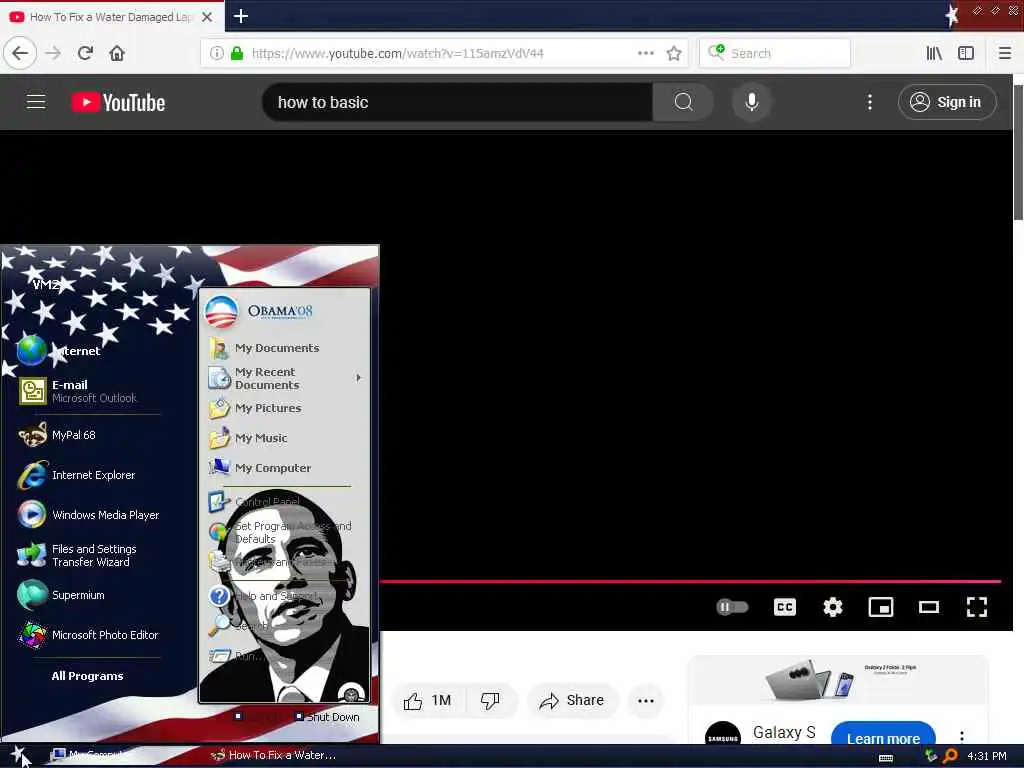Open the page actions three-dot menu in address bar
Screen dimensions: 1024x768
tap(645, 53)
